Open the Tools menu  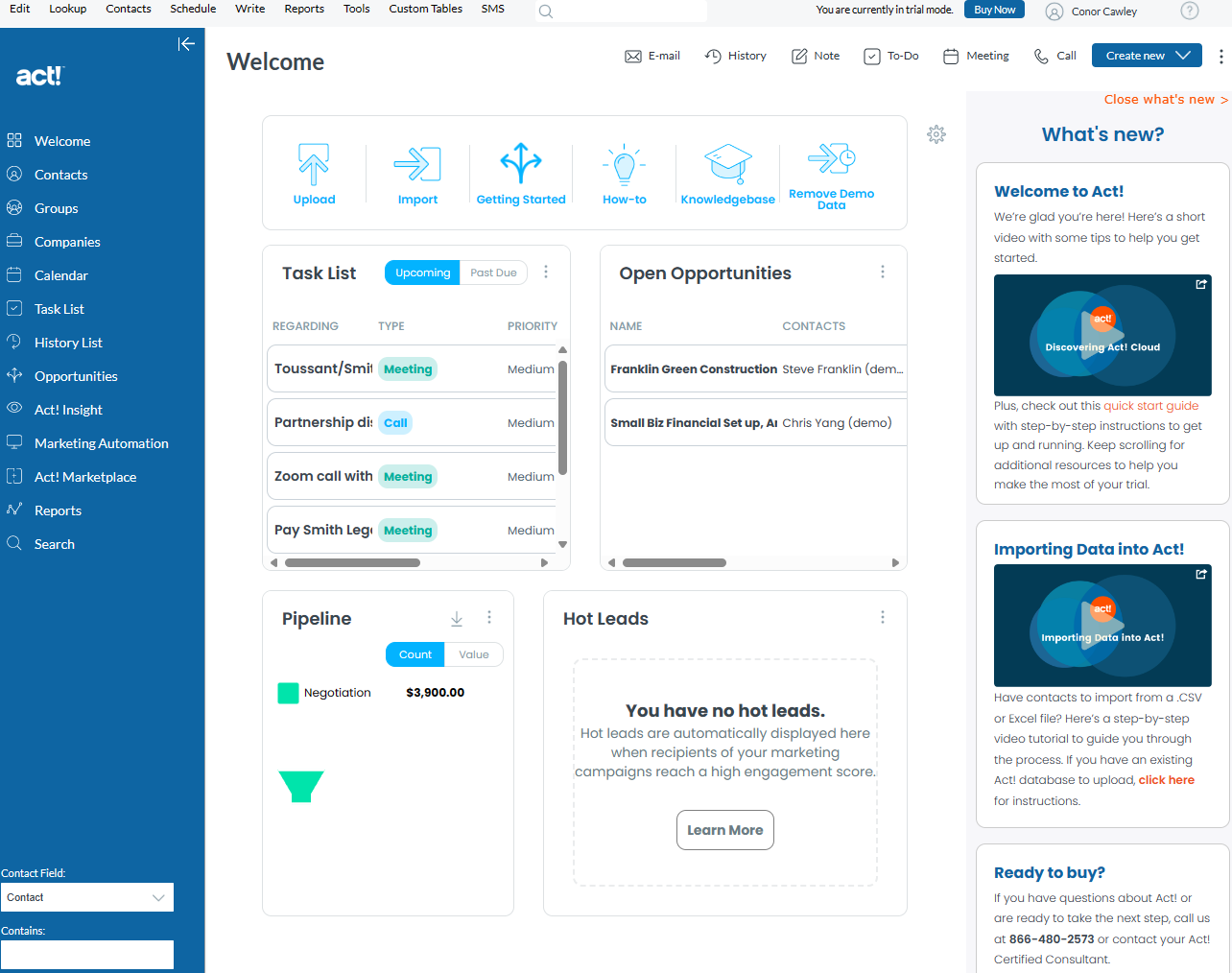pos(357,9)
